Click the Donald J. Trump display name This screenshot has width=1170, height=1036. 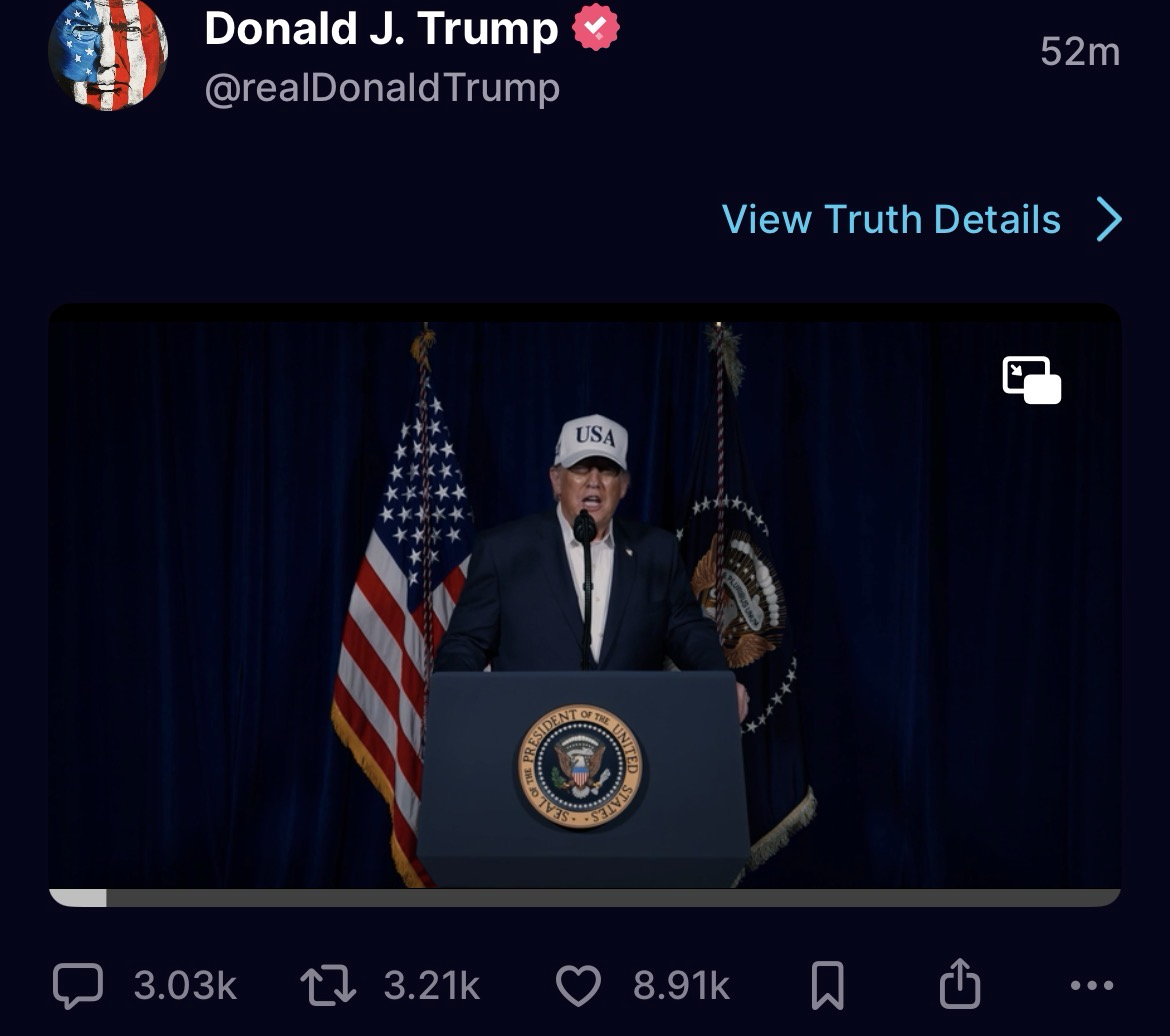click(381, 28)
